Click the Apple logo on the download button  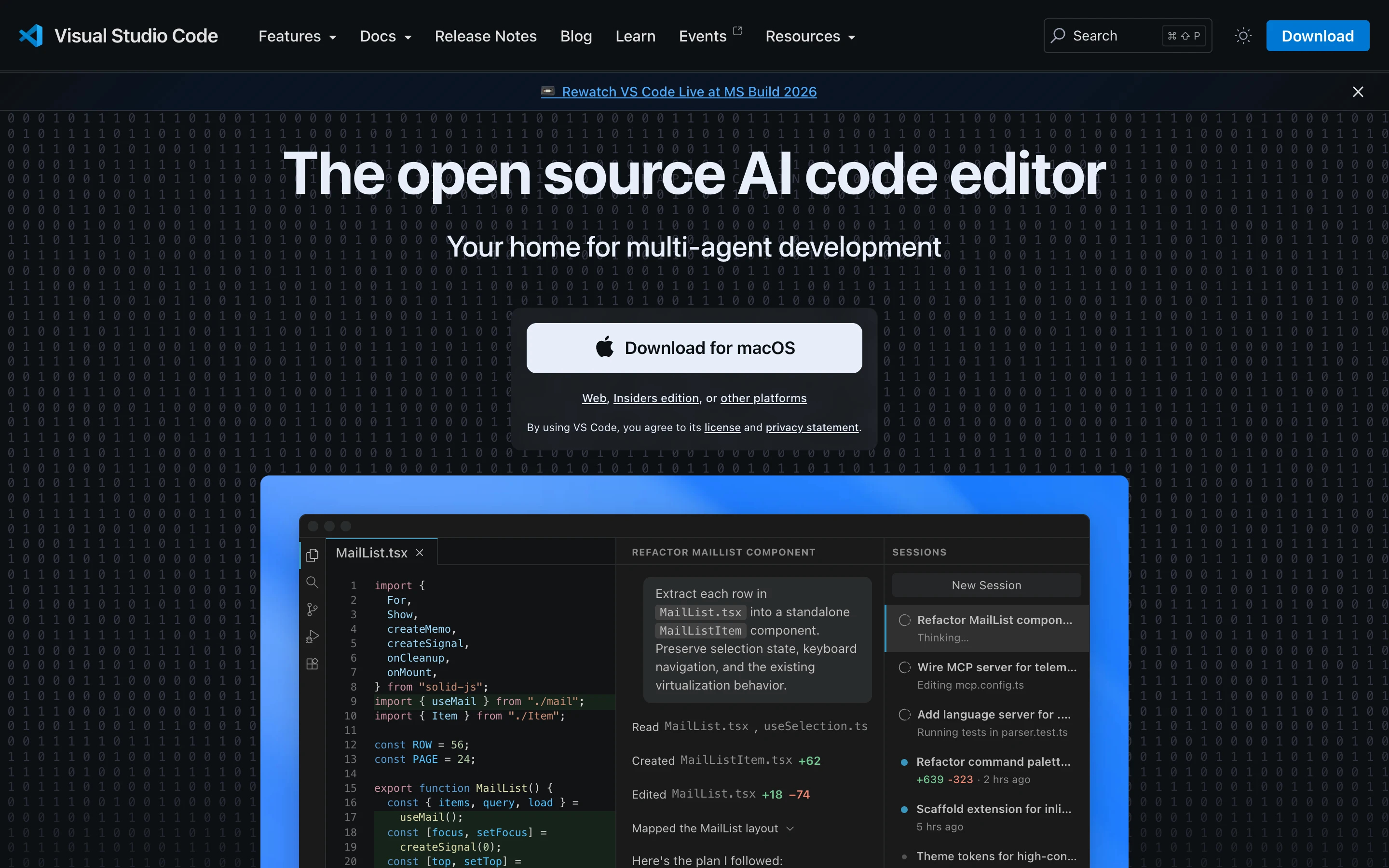coord(604,347)
